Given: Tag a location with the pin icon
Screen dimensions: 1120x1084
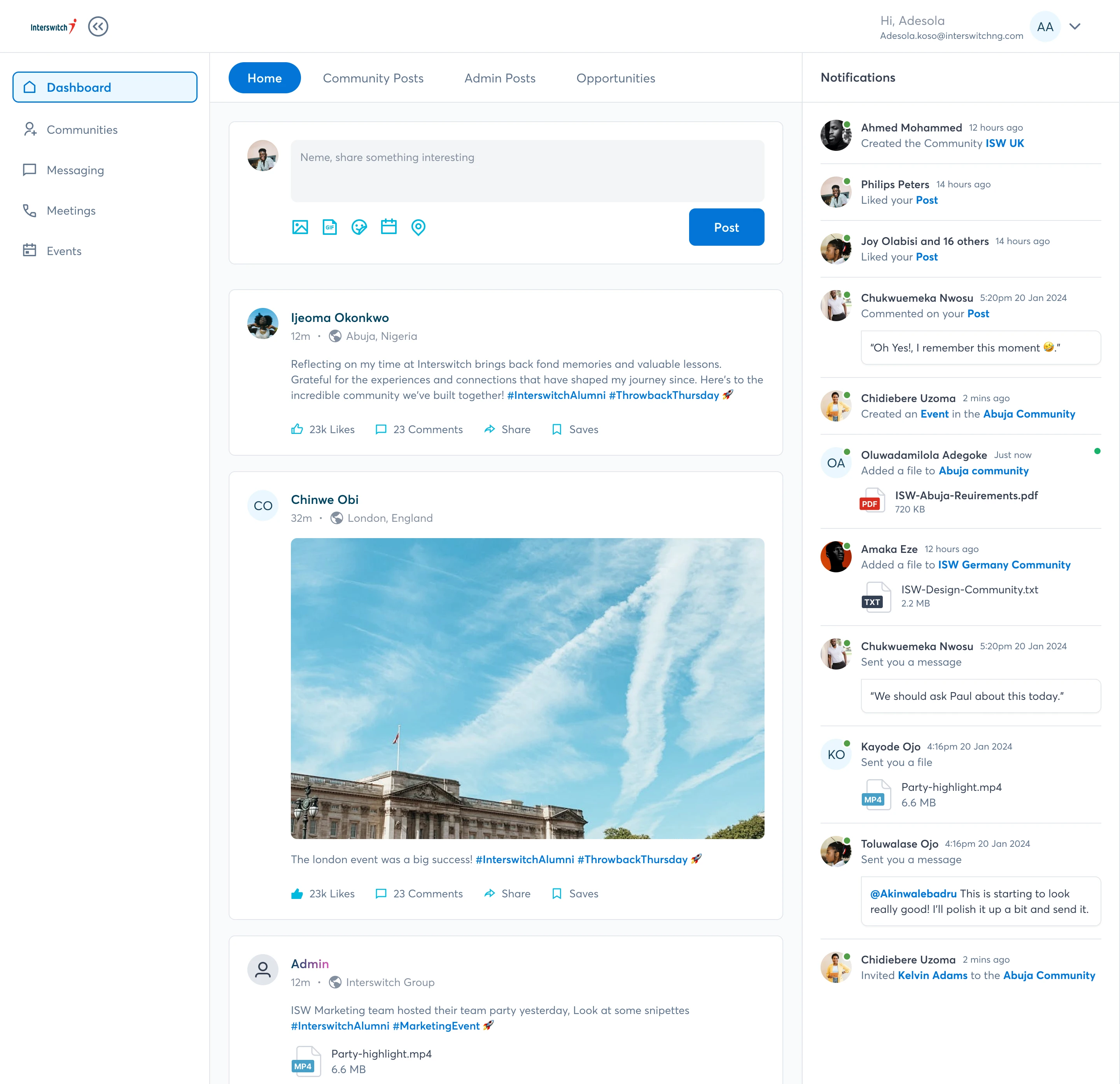Looking at the screenshot, I should [418, 227].
